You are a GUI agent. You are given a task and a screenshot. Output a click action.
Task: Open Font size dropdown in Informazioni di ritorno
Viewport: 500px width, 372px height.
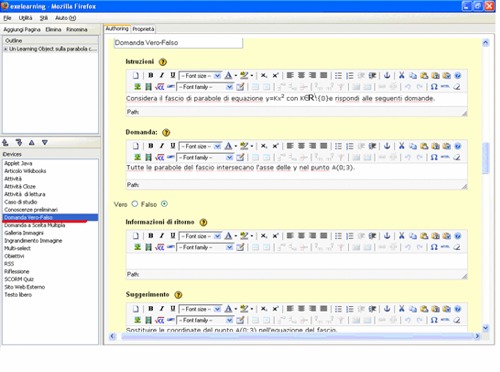(200, 236)
